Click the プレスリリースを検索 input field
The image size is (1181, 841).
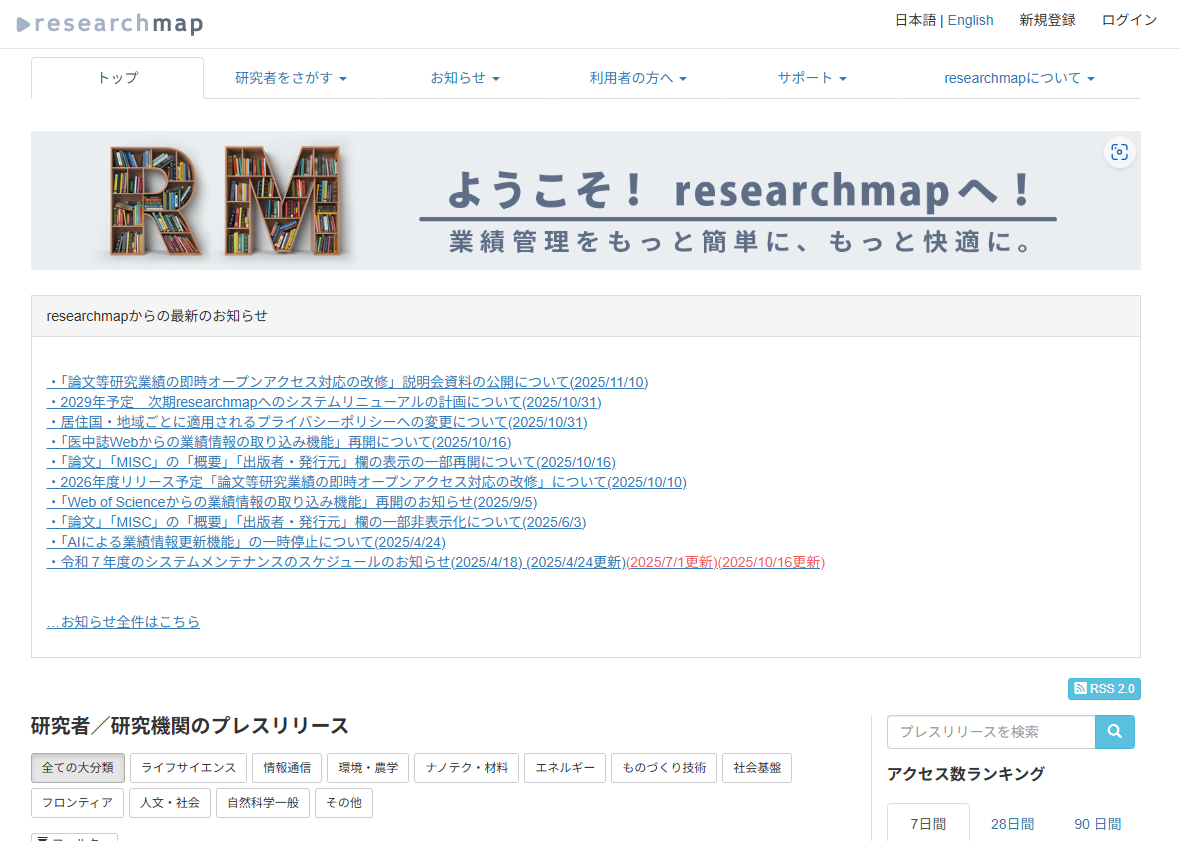[x=990, y=732]
